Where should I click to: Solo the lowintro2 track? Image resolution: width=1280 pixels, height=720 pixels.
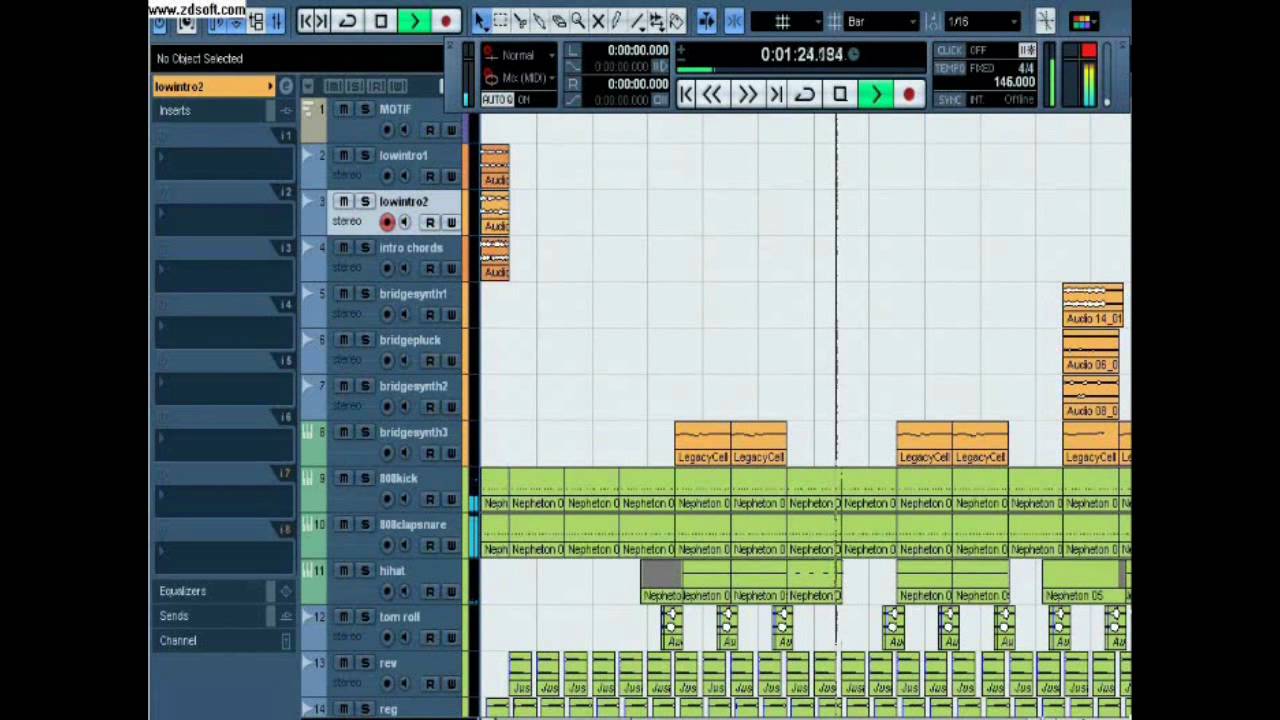click(x=365, y=201)
